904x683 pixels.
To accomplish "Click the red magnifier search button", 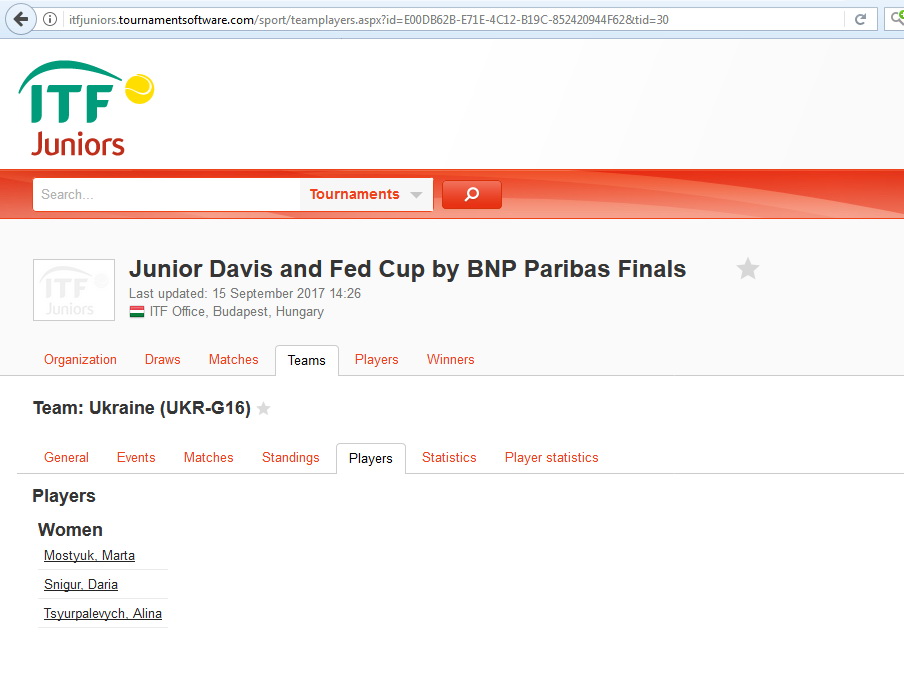I will (x=472, y=194).
